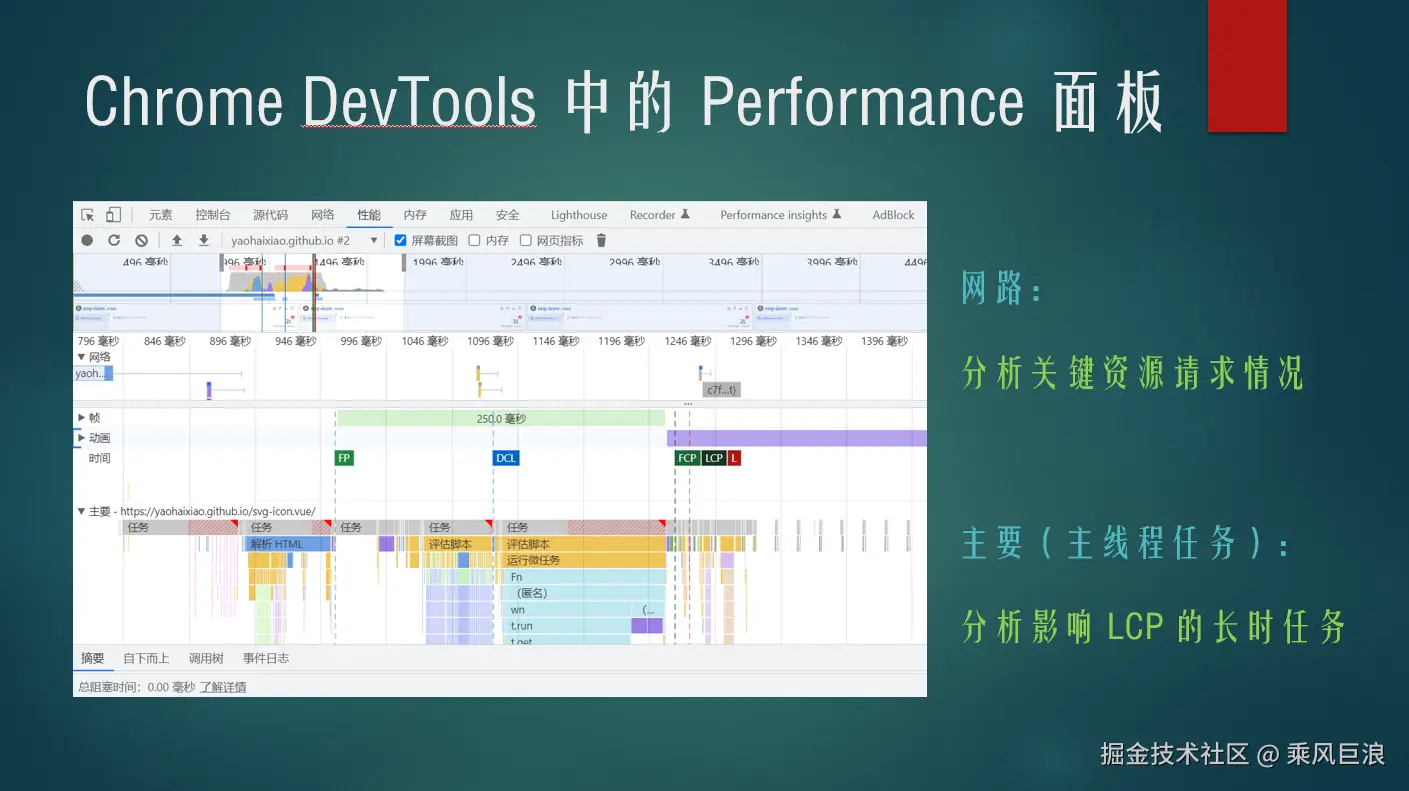Click the 996 毫秒 ruler label
Image resolution: width=1409 pixels, height=791 pixels.
point(361,341)
